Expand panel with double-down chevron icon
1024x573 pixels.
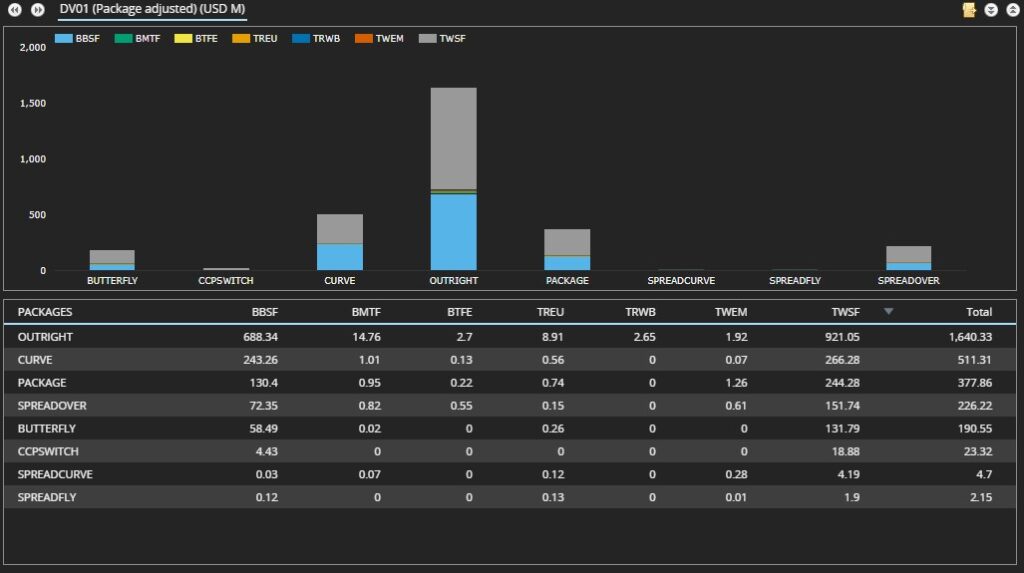(x=991, y=10)
